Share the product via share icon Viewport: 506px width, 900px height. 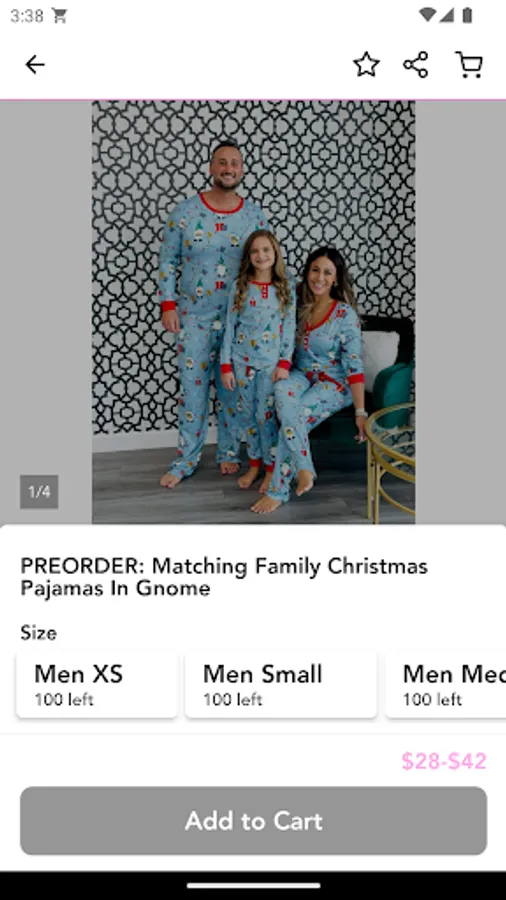pyautogui.click(x=416, y=64)
